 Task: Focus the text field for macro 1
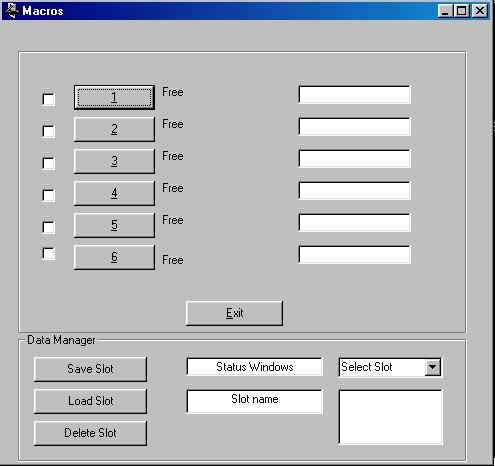tap(354, 95)
